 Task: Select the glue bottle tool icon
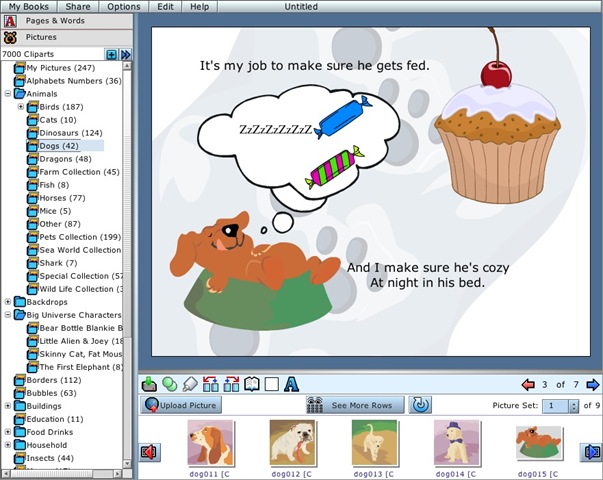point(190,384)
